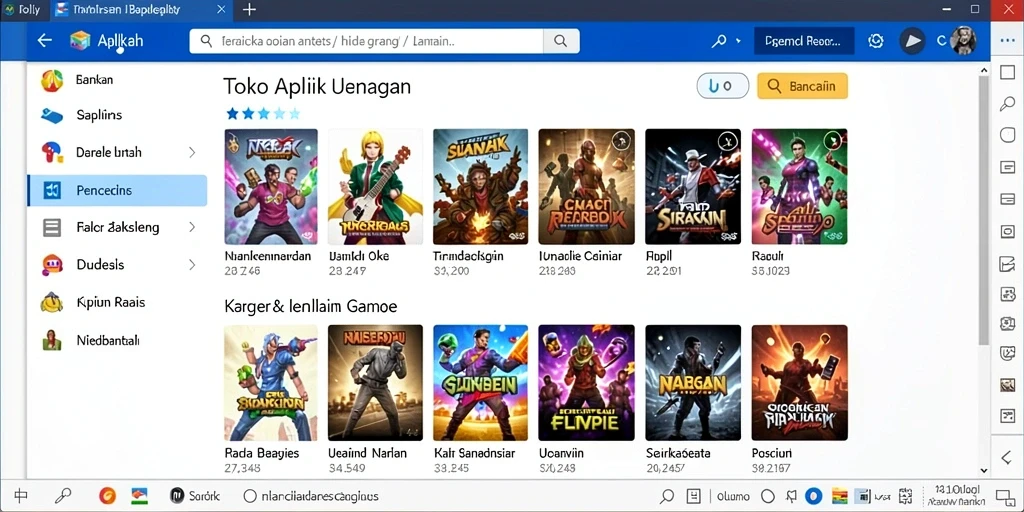
Task: Click the taskbar search field text
Action: 319,496
